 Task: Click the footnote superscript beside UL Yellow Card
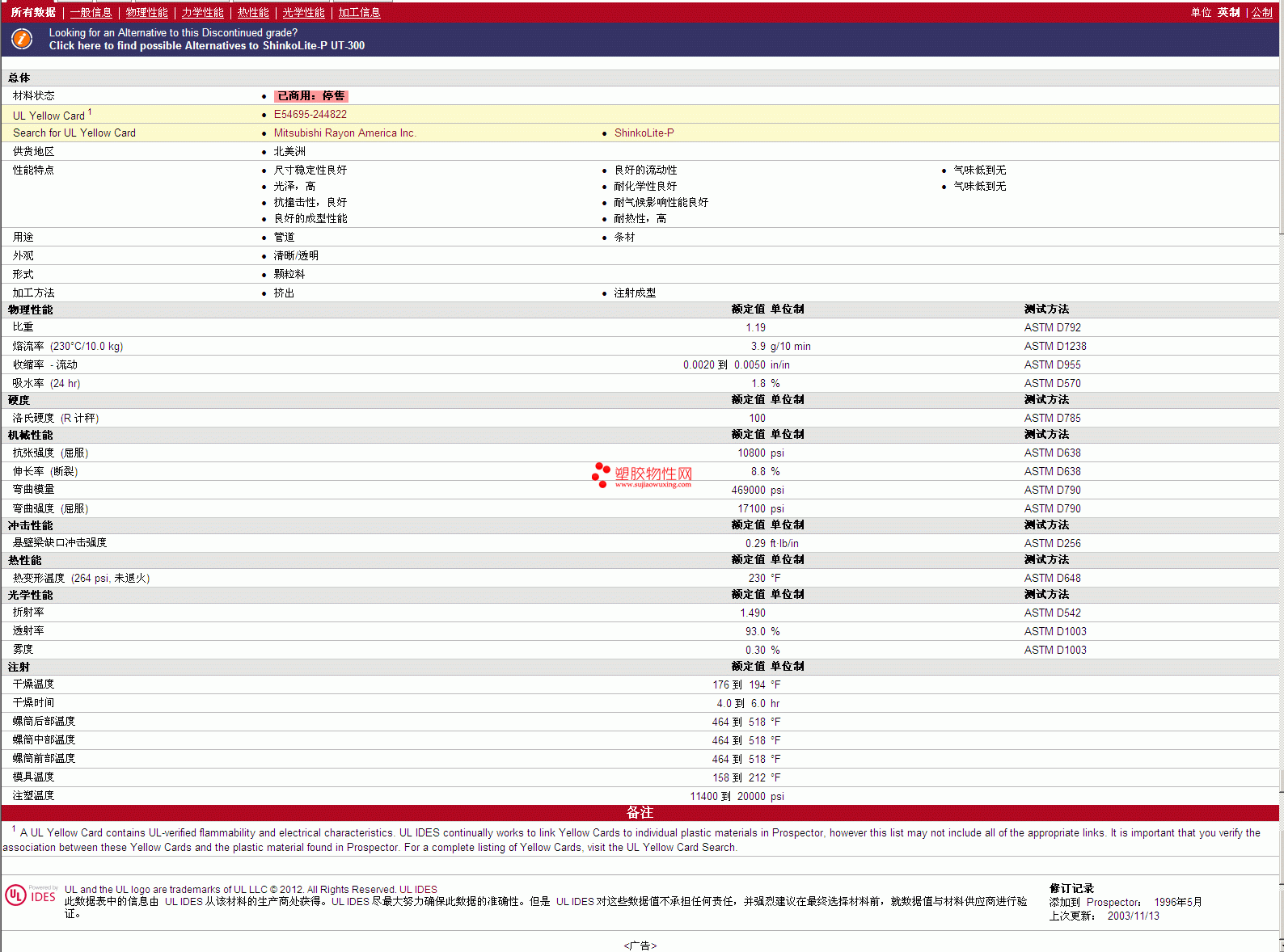[x=90, y=112]
